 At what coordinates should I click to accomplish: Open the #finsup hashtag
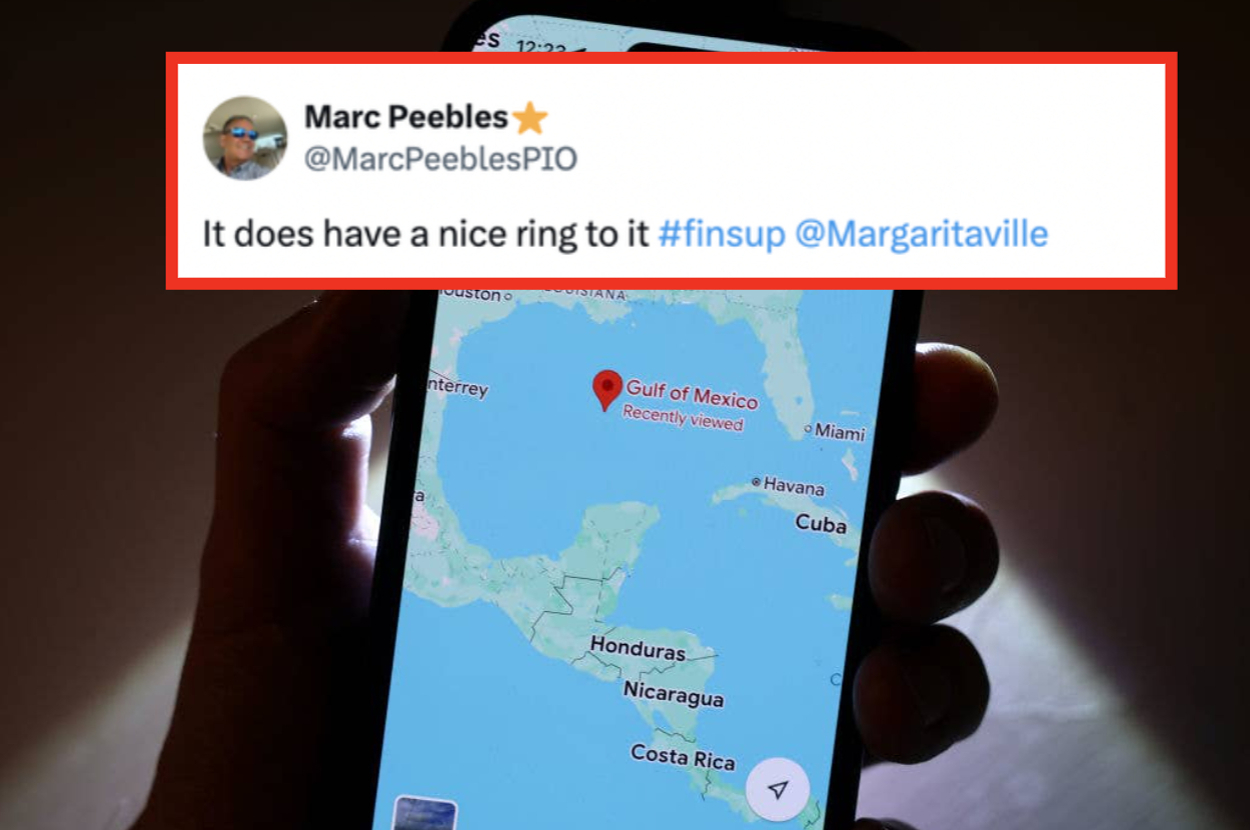point(722,234)
